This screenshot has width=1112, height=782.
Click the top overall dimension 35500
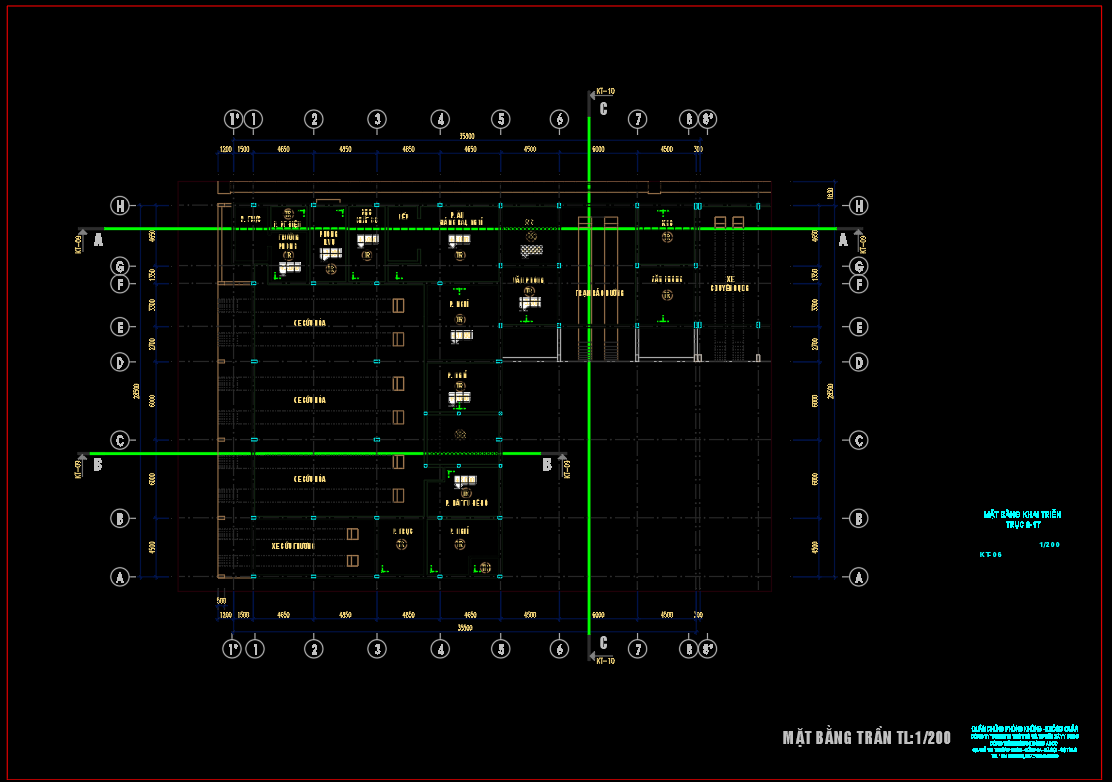click(x=467, y=136)
